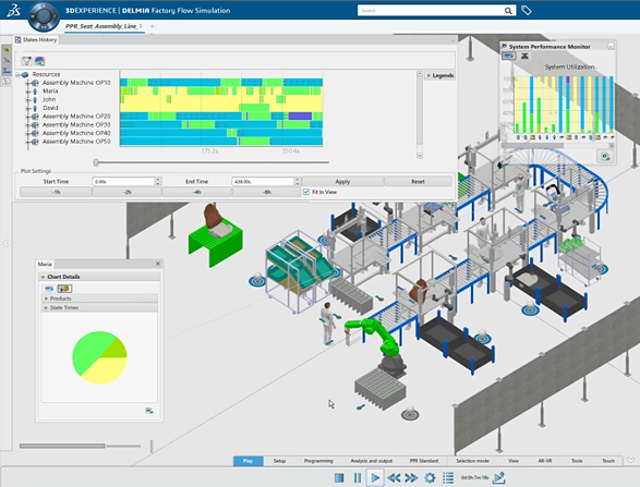Expand the John resource node

pyautogui.click(x=28, y=100)
